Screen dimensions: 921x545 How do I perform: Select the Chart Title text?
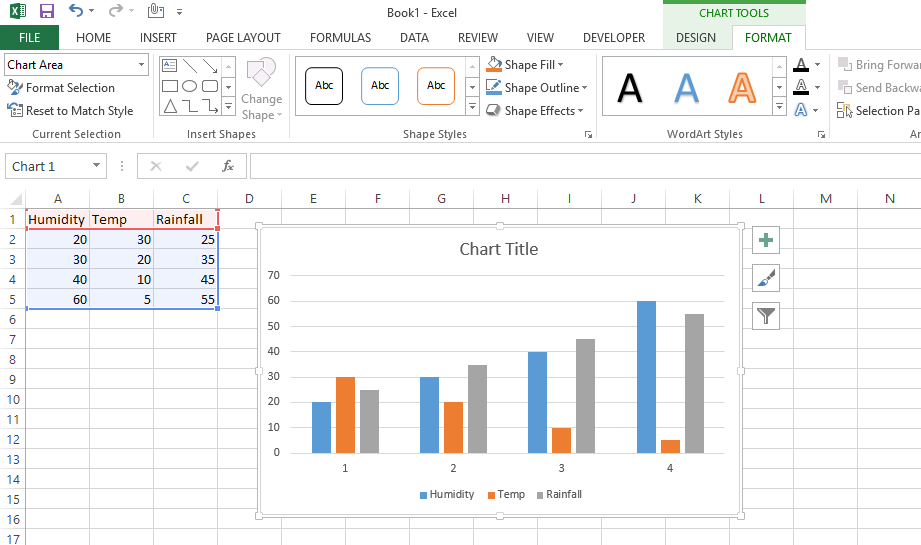pos(499,249)
